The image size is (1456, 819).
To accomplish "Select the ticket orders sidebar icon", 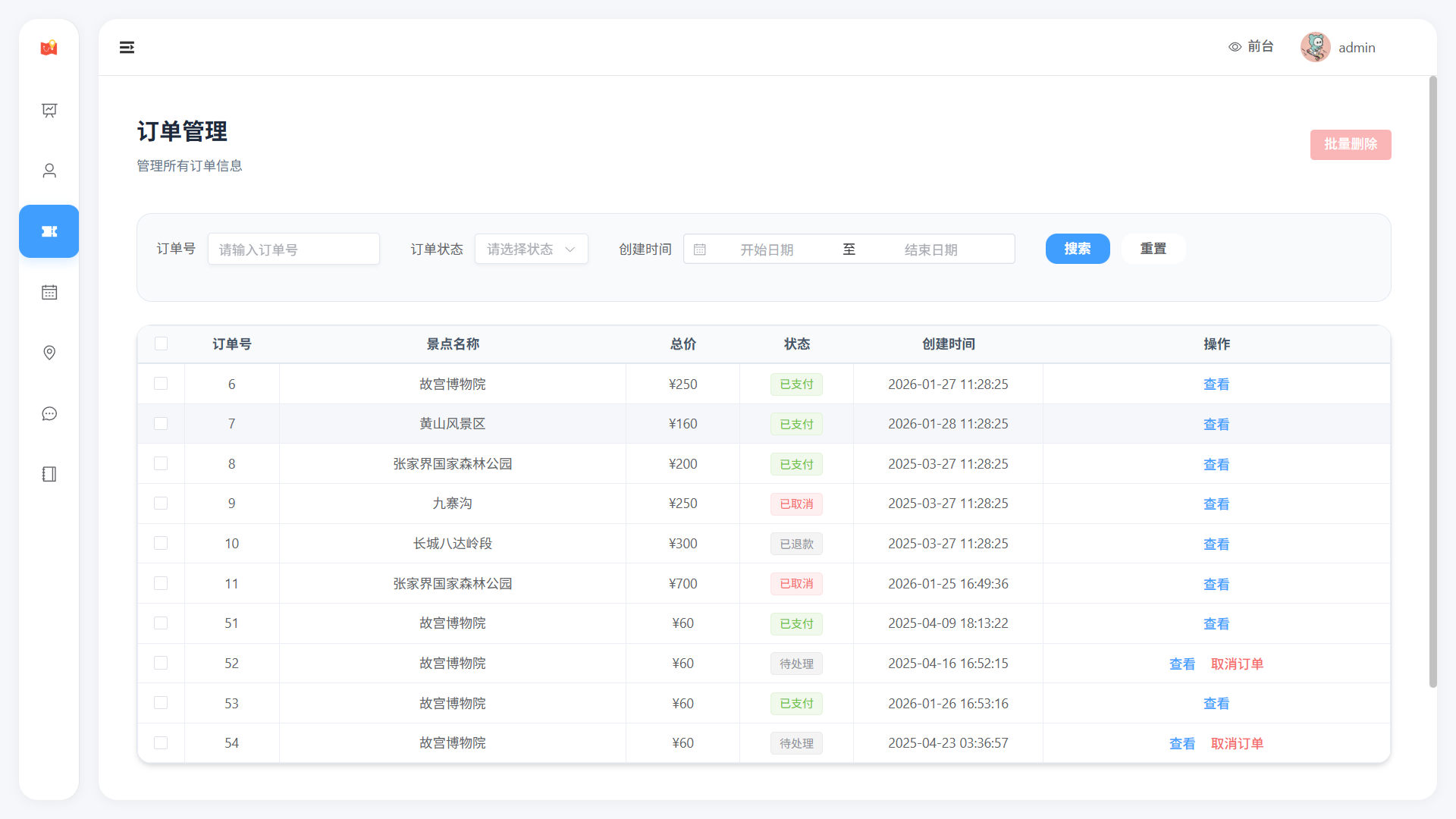I will tap(49, 231).
